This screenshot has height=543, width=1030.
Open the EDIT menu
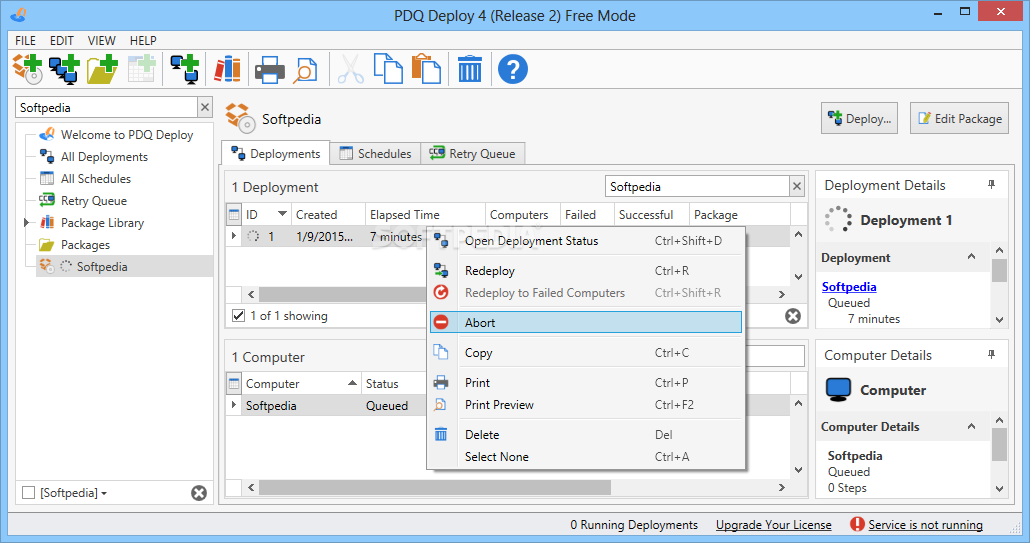pos(62,41)
